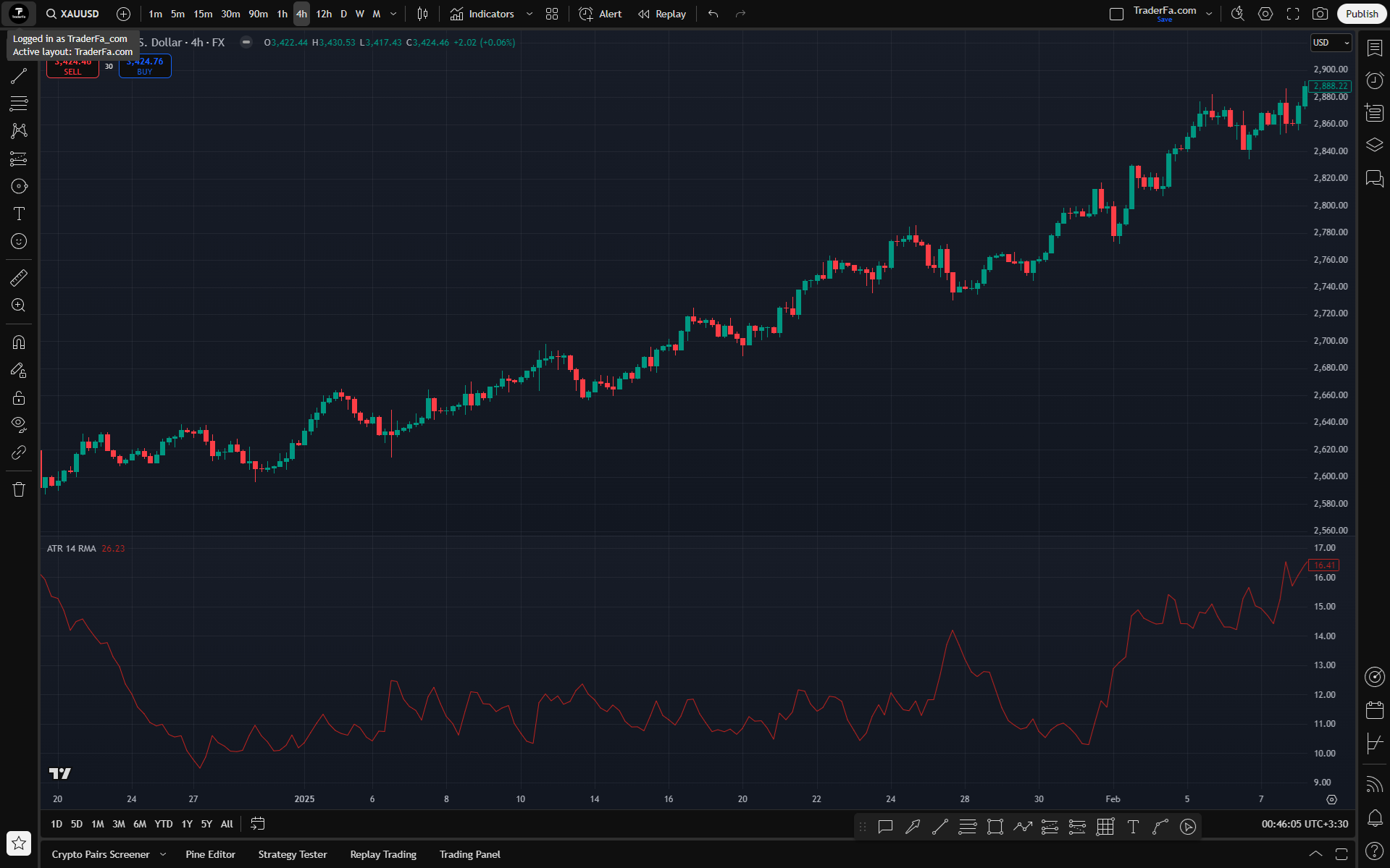Select the 1Y date range
The image size is (1390, 868).
[187, 824]
